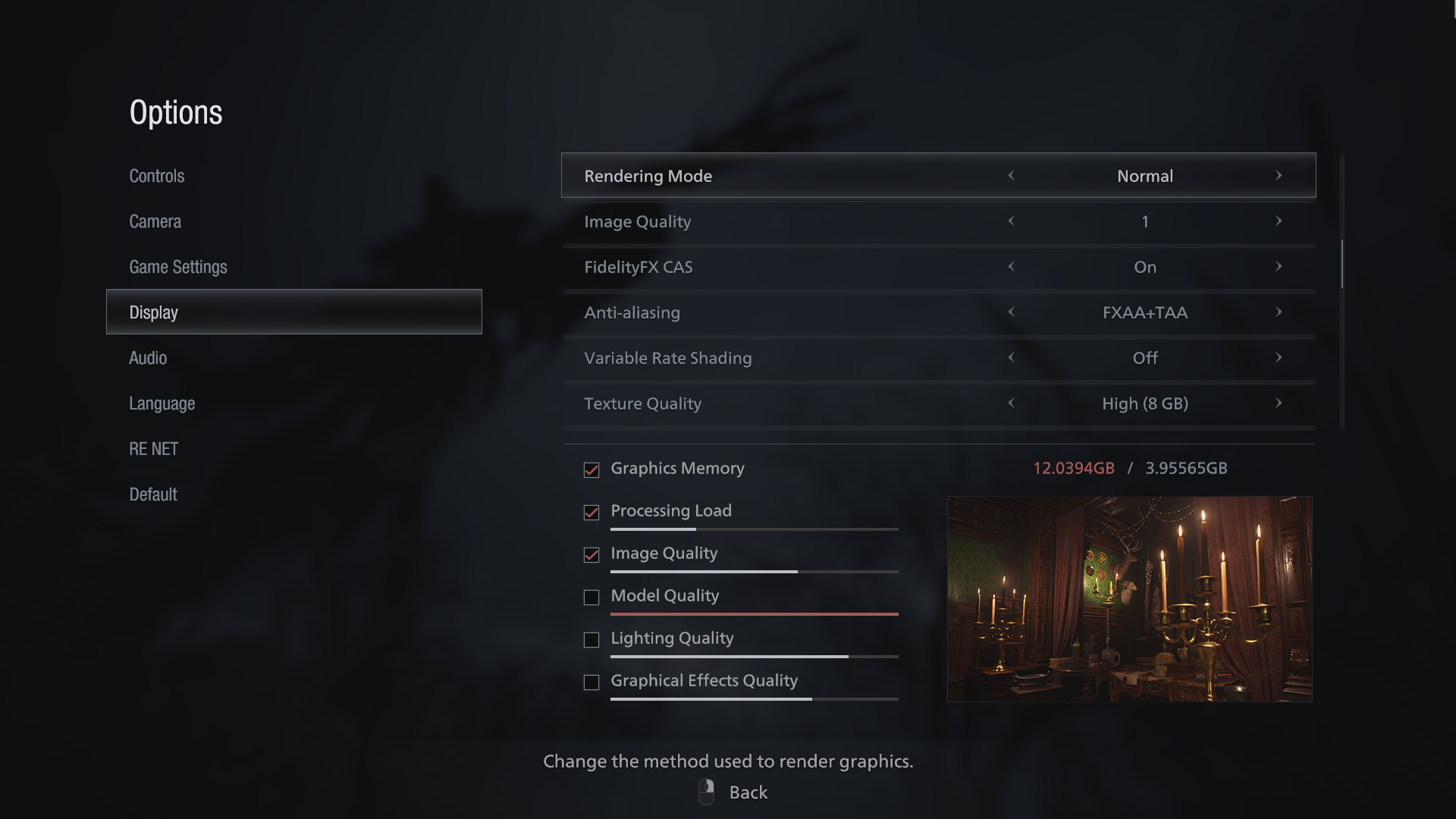Click the mouse Back icon

point(706,792)
